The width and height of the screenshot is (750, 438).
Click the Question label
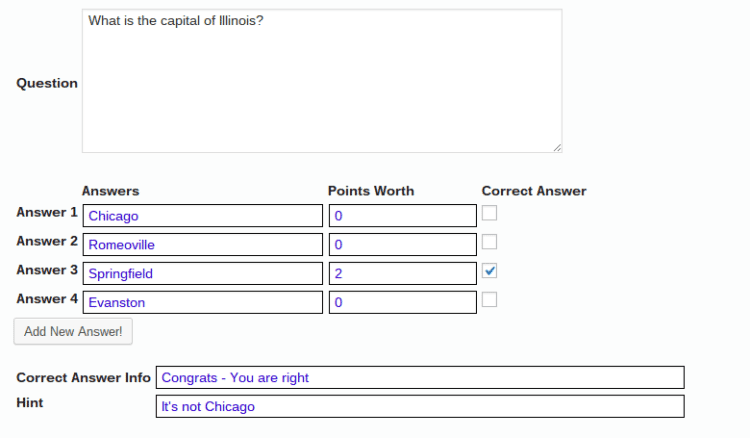tap(47, 83)
